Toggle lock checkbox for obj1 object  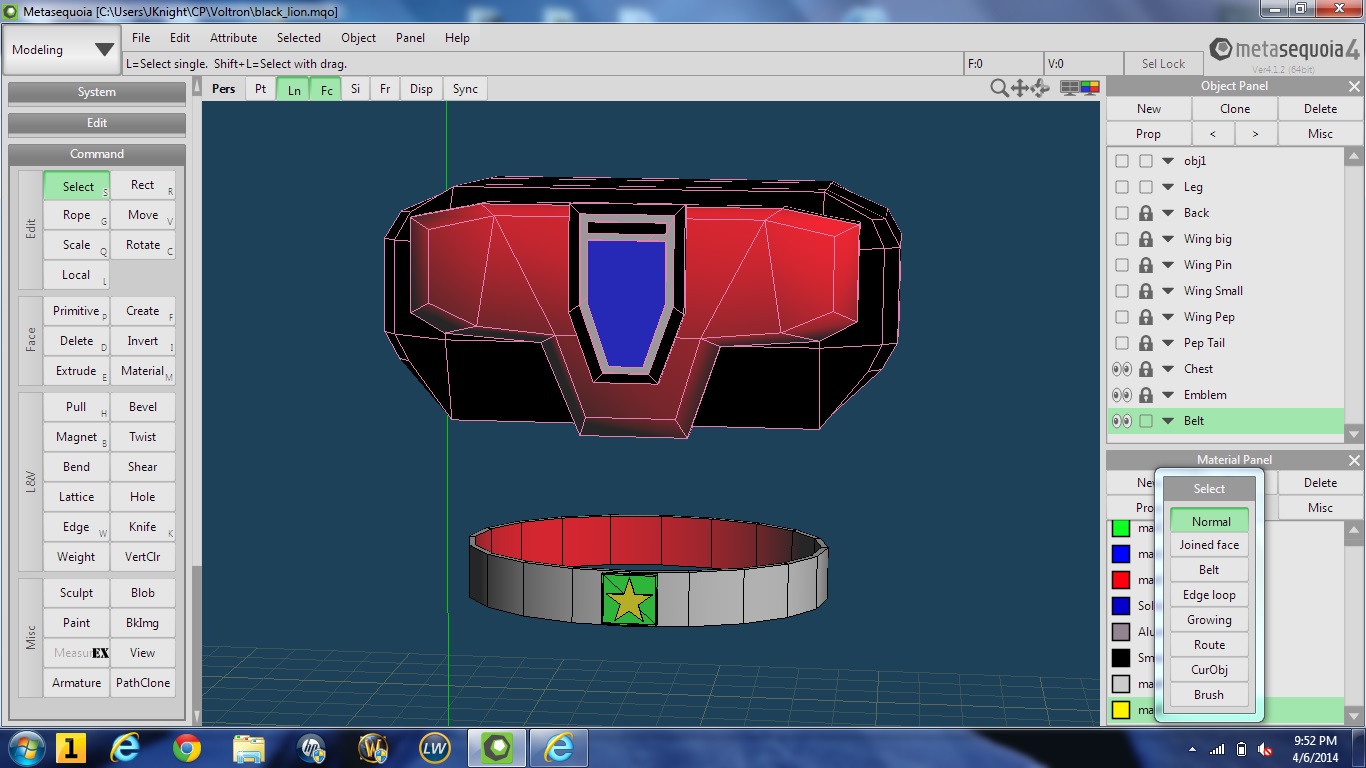[1146, 161]
